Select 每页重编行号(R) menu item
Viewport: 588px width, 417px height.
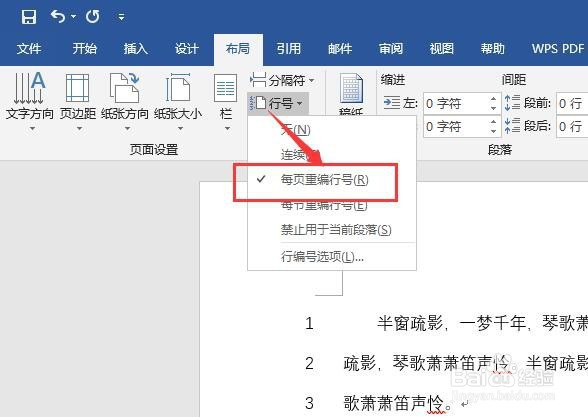coord(332,180)
